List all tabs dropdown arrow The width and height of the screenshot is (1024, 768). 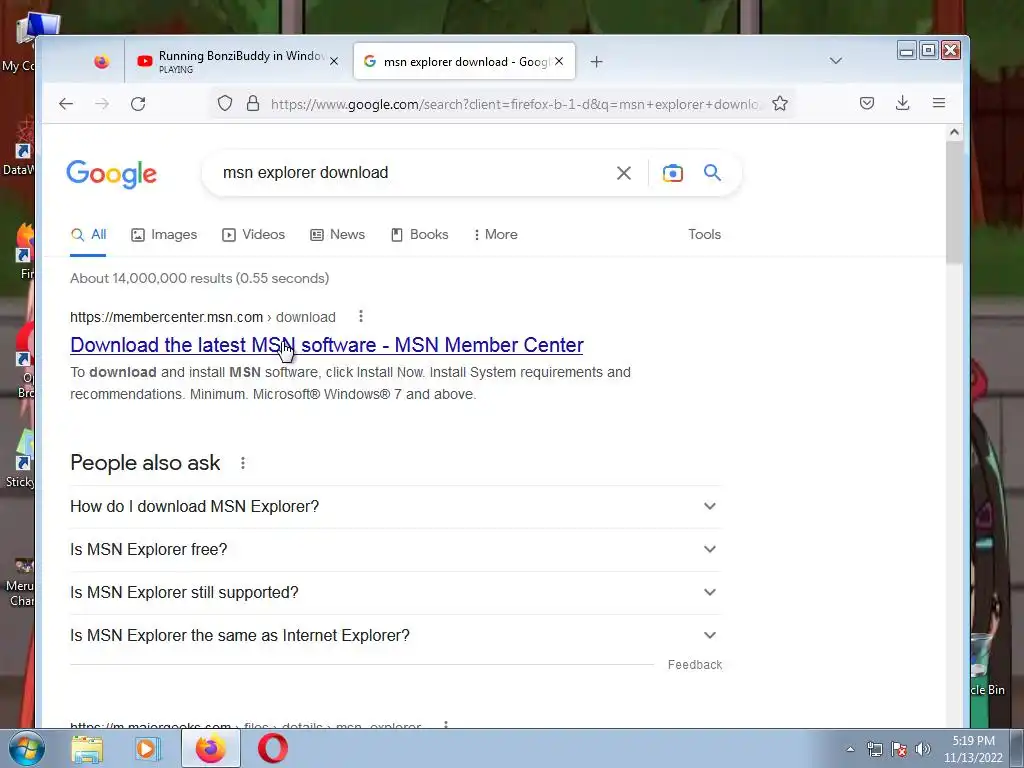(x=835, y=61)
